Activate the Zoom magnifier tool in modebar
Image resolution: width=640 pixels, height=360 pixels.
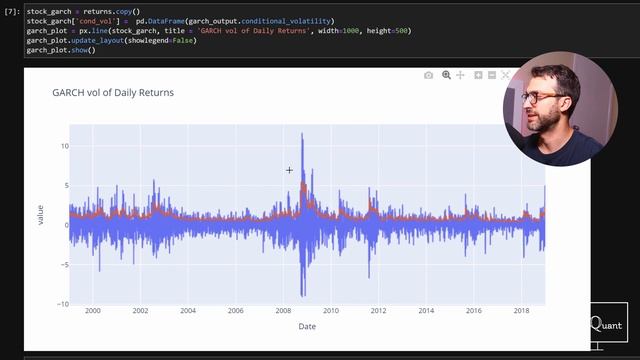coord(446,75)
